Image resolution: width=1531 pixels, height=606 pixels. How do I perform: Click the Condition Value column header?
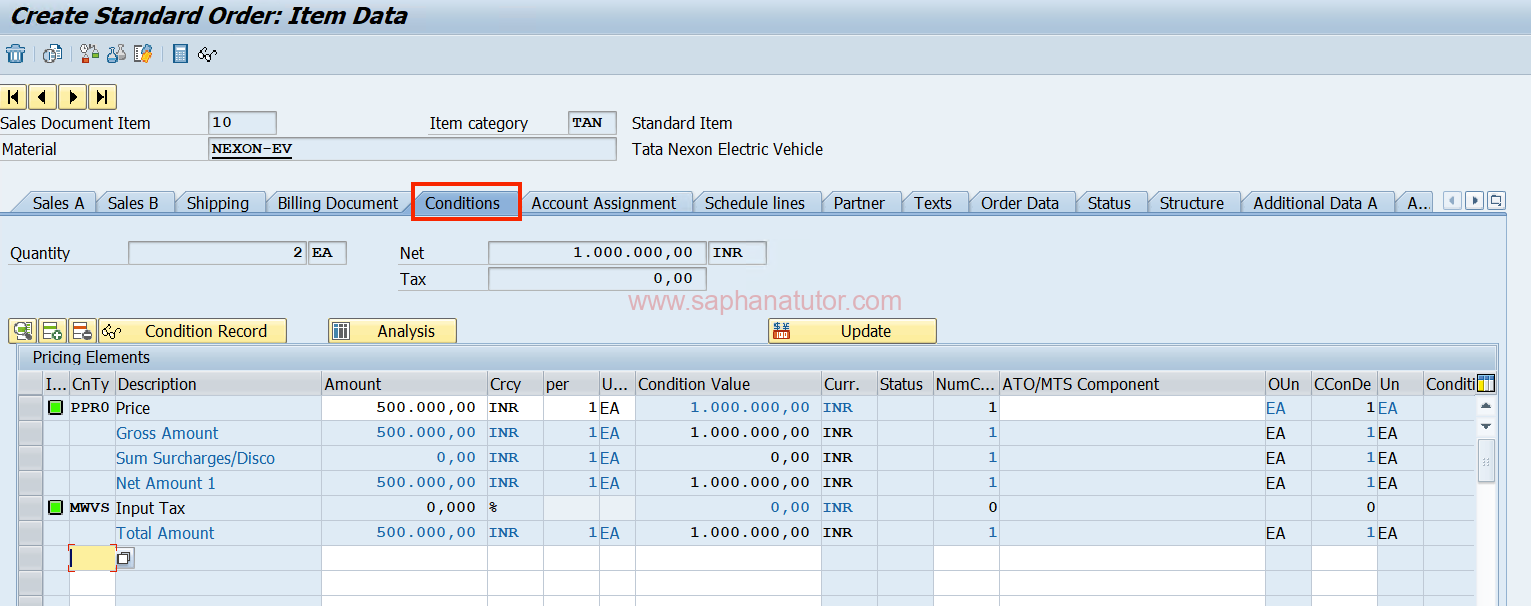click(x=728, y=384)
